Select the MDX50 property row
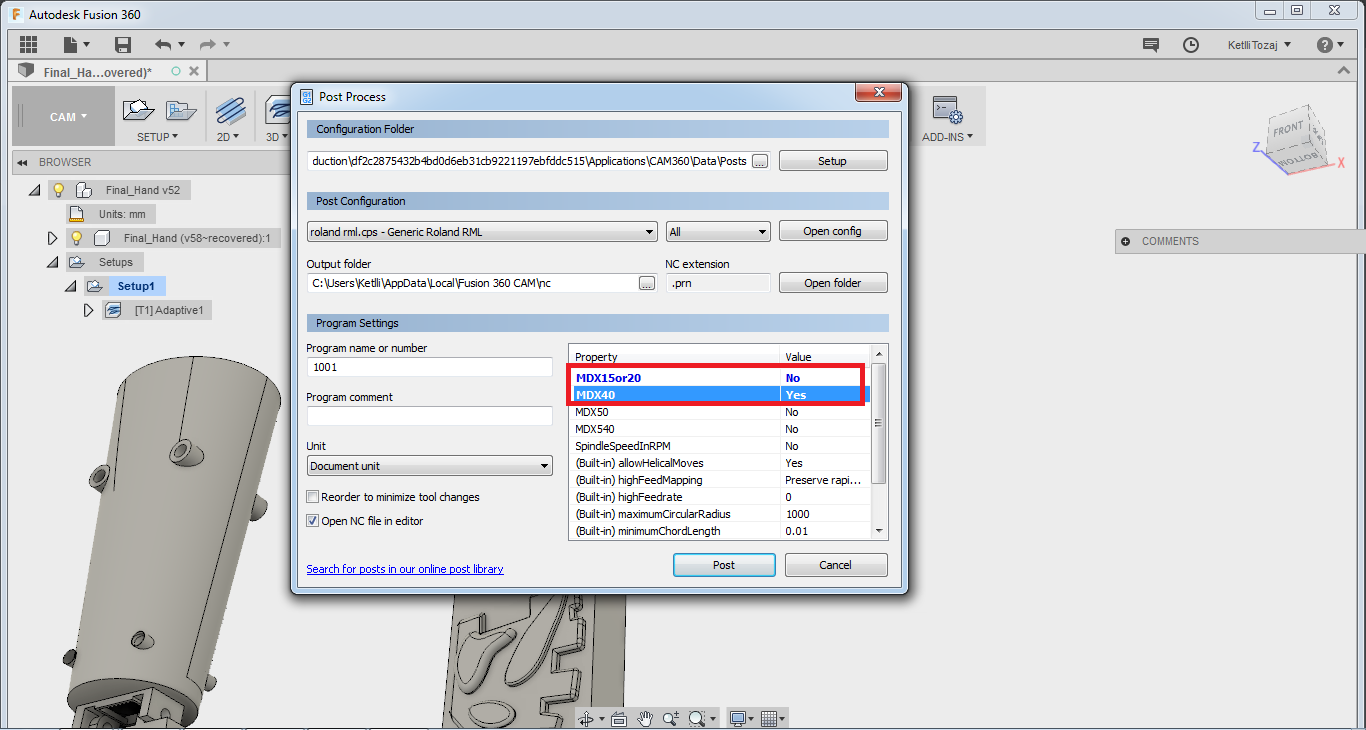The image size is (1366, 730). pos(720,412)
